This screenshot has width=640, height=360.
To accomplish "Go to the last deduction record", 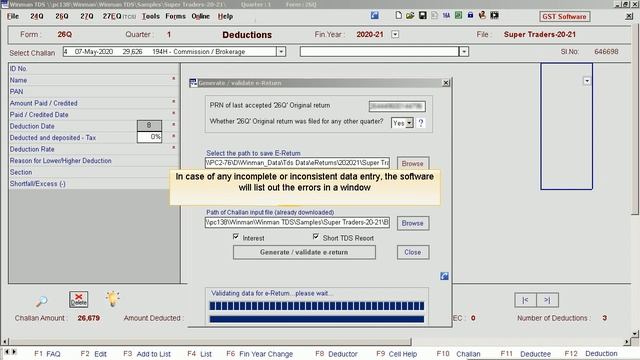I will (547, 300).
